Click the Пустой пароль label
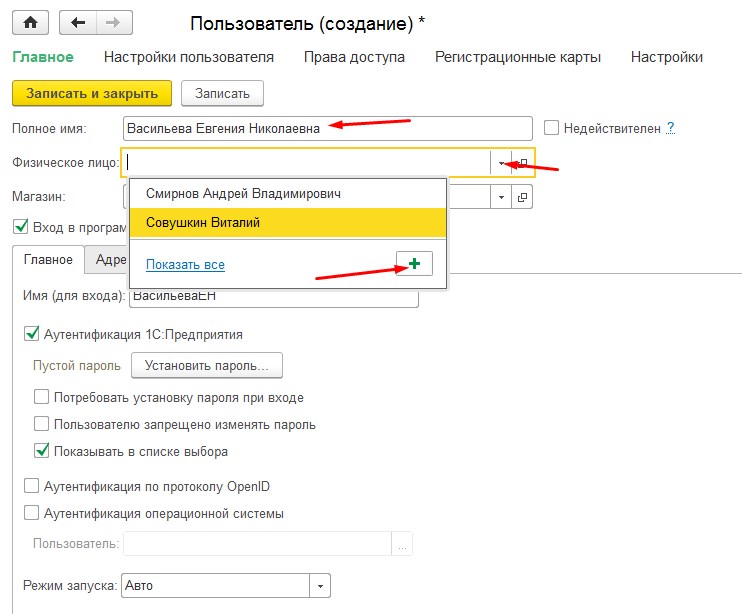The image size is (742, 614). (77, 366)
